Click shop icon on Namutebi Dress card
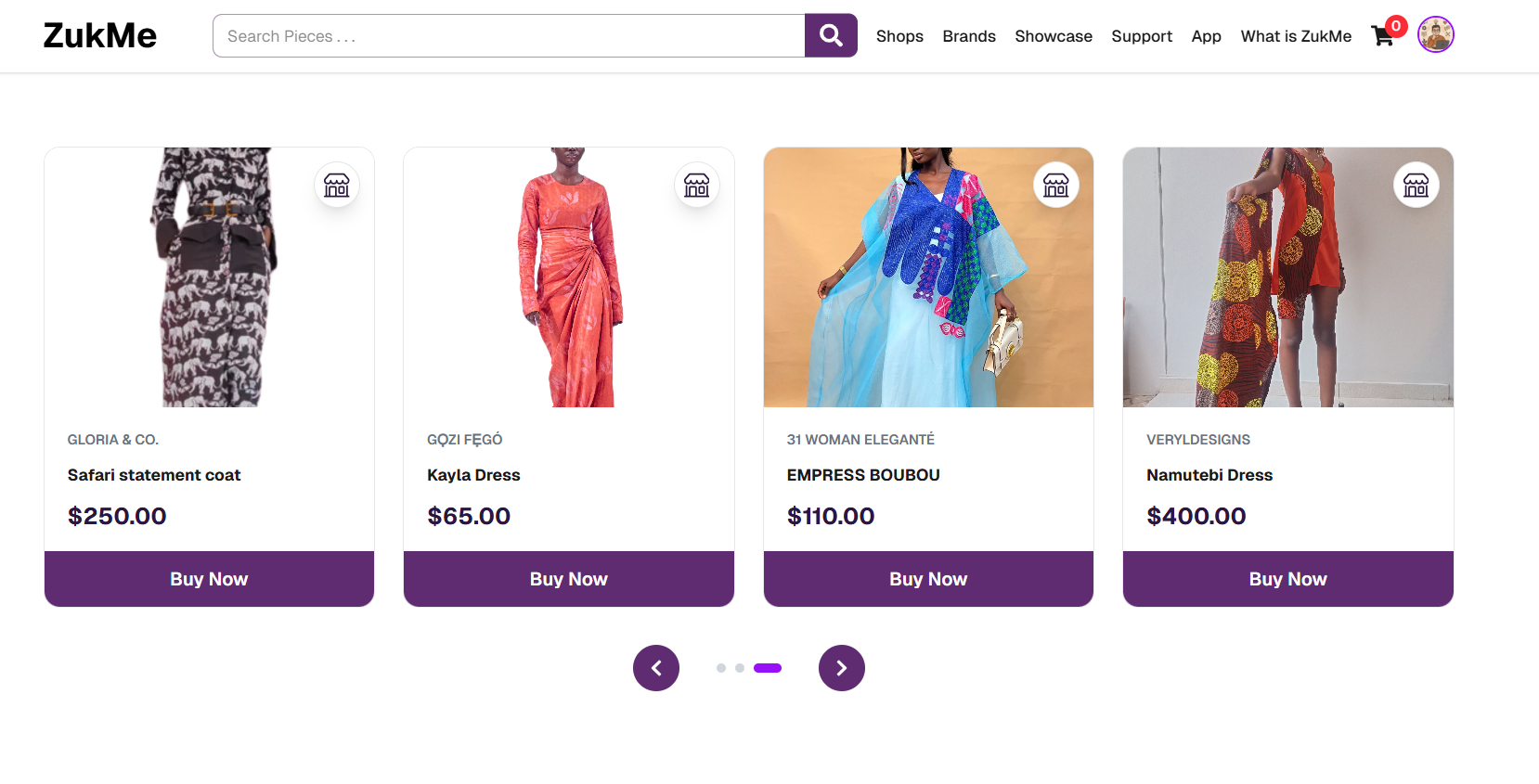 click(1416, 186)
